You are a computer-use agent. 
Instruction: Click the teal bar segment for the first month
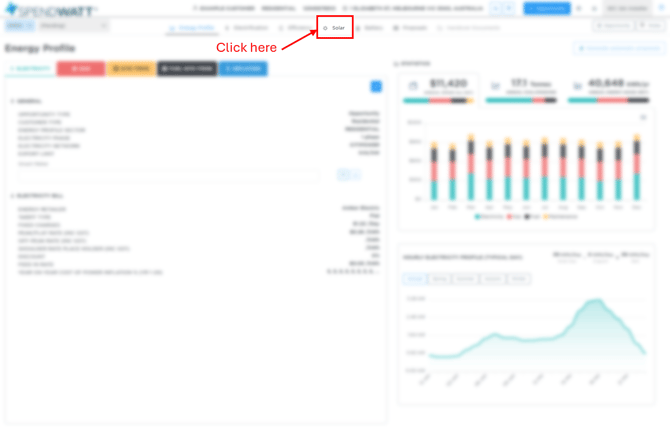pos(435,188)
